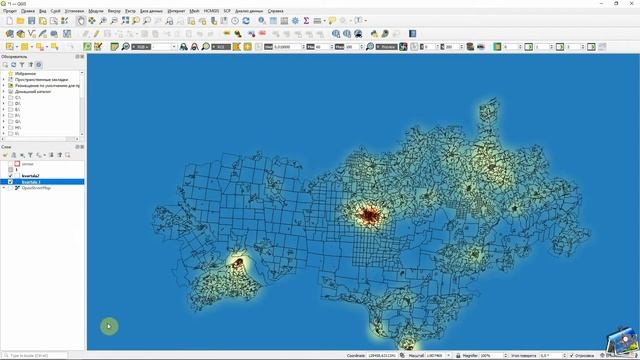Open the Data Source Manager
The image size is (640, 360).
coord(9,34)
